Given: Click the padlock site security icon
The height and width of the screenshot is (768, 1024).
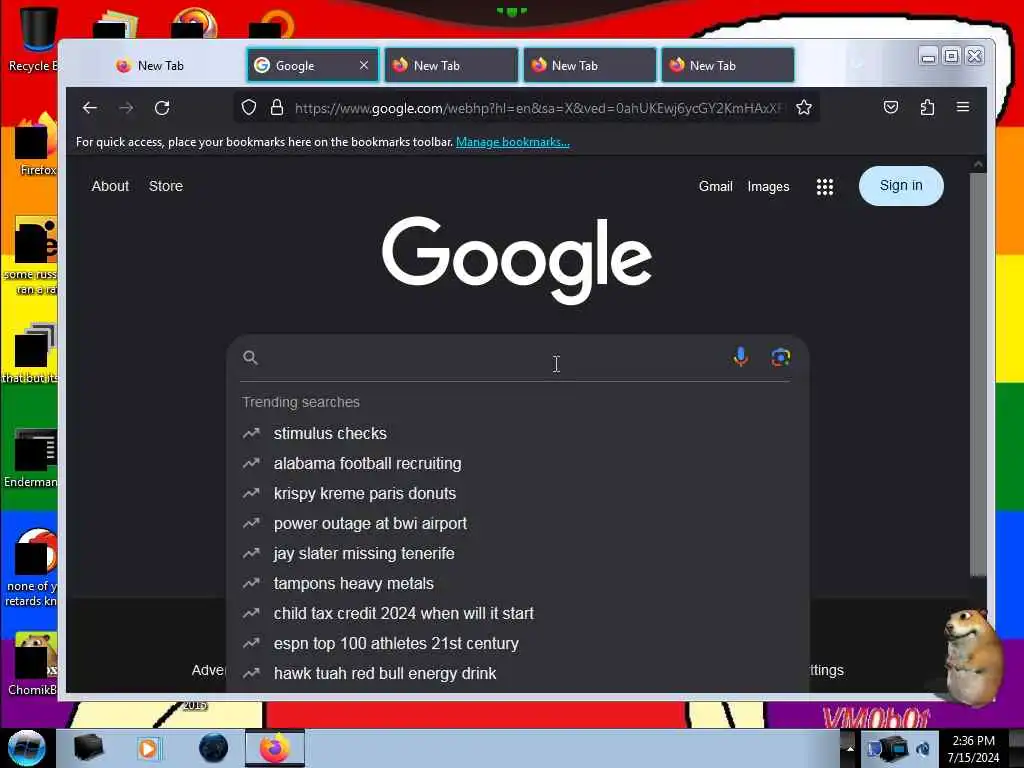Looking at the screenshot, I should tap(277, 107).
